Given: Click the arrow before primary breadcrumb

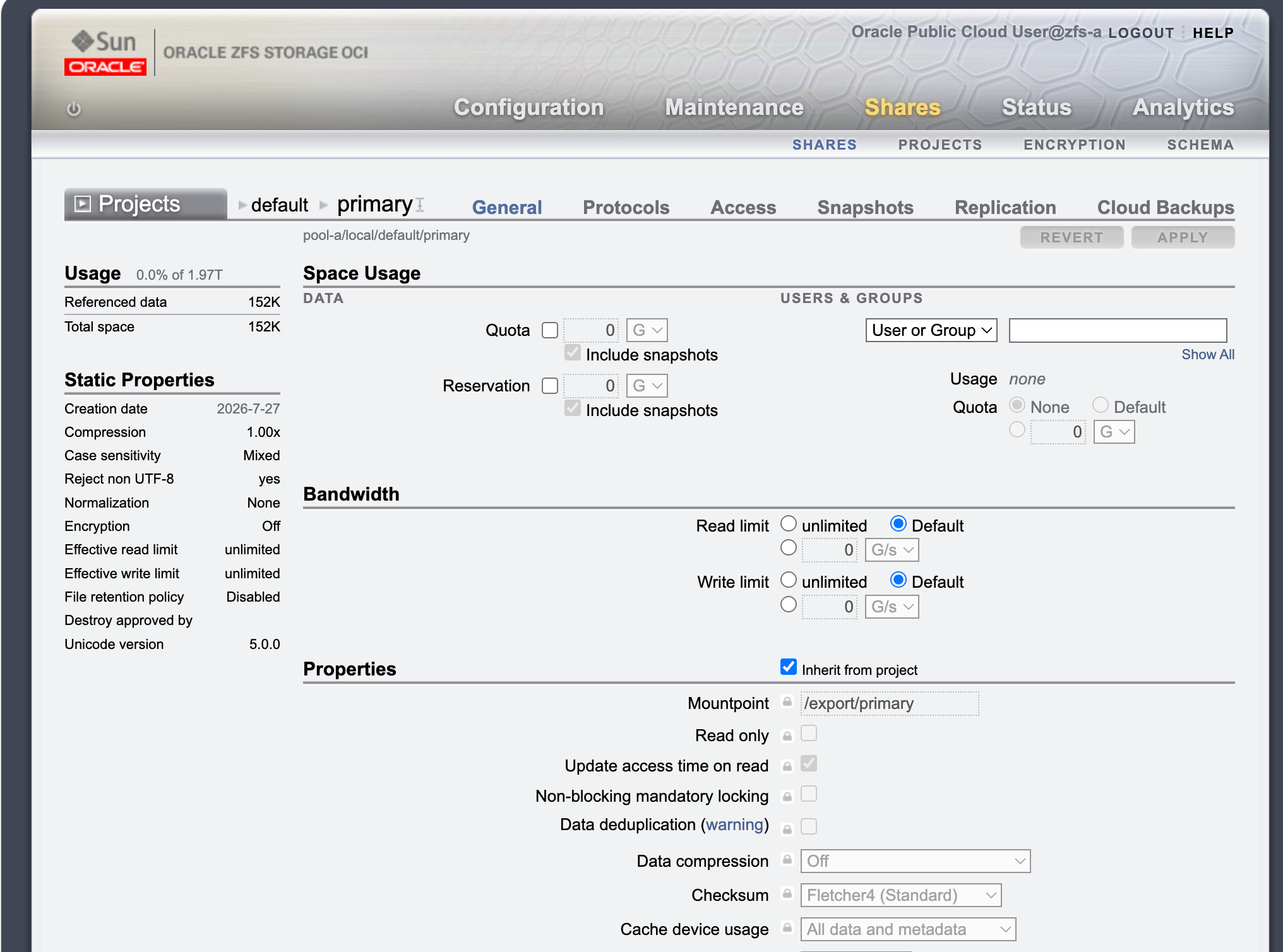Looking at the screenshot, I should tap(324, 205).
